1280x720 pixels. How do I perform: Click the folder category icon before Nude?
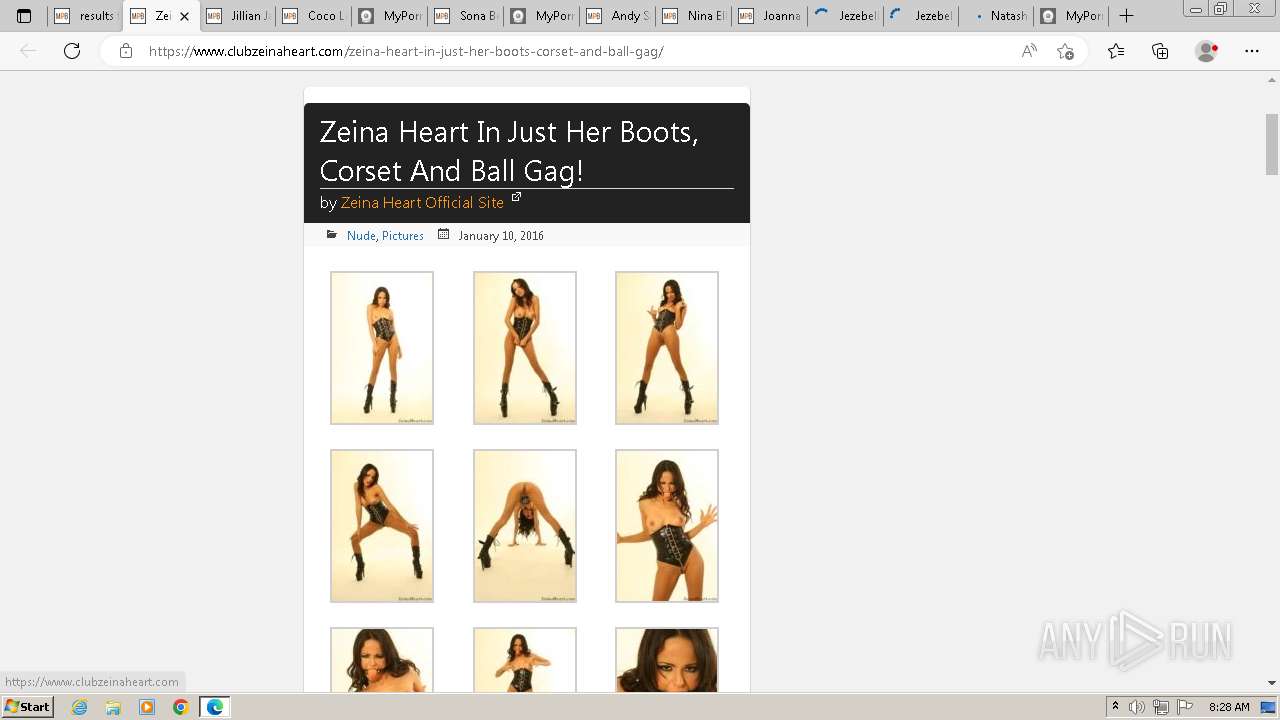coord(332,235)
